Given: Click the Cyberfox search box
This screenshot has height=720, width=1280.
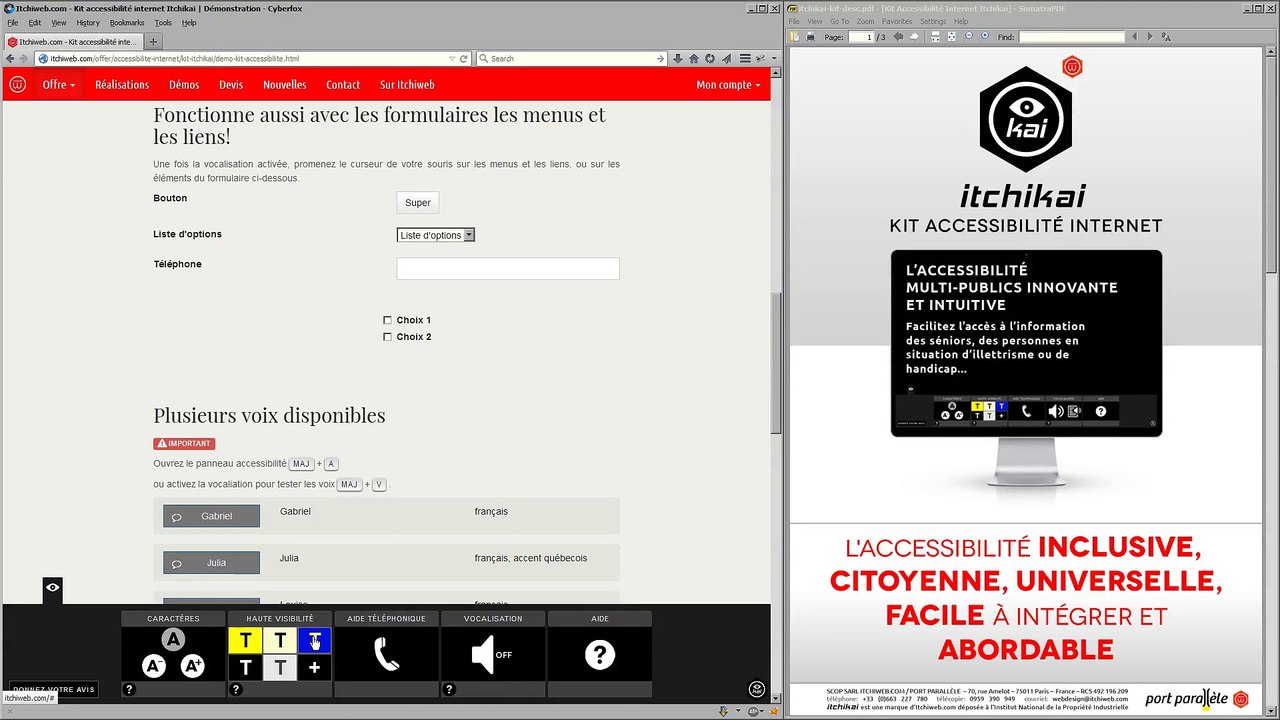Looking at the screenshot, I should [572, 59].
